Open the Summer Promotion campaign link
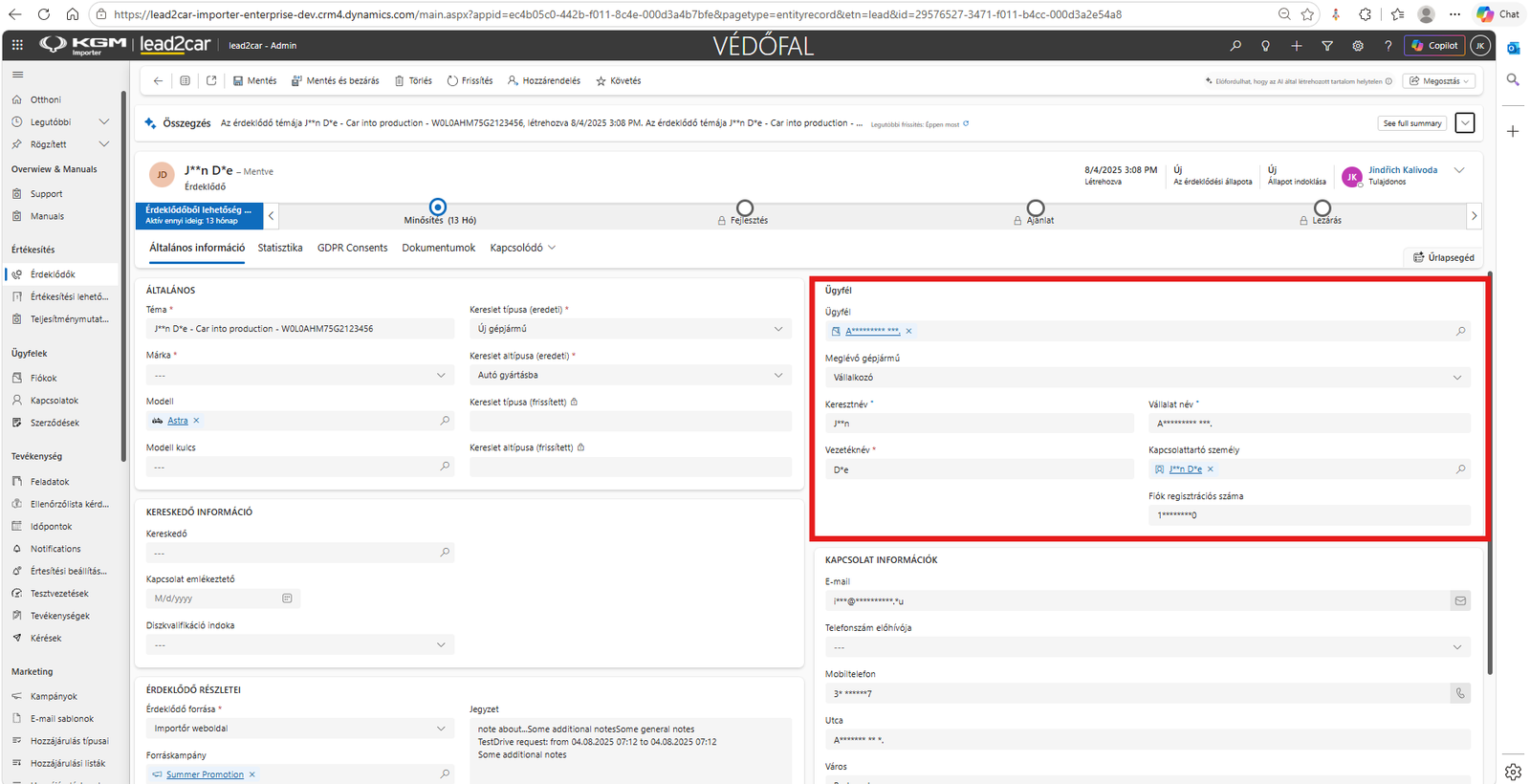 pos(205,774)
